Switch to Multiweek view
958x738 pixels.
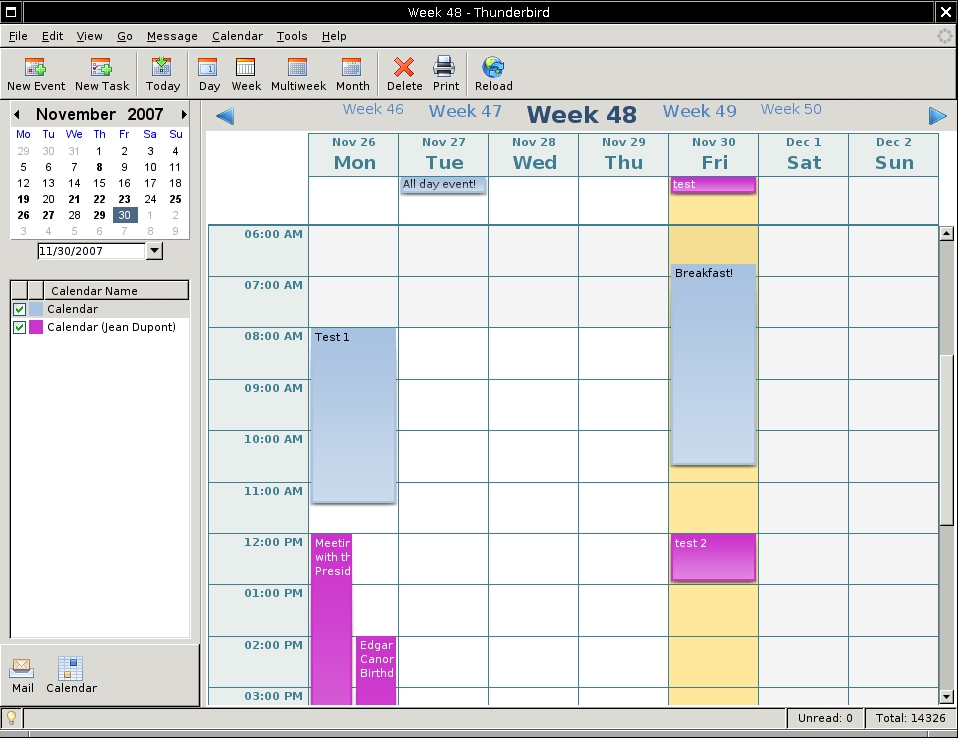[x=298, y=74]
